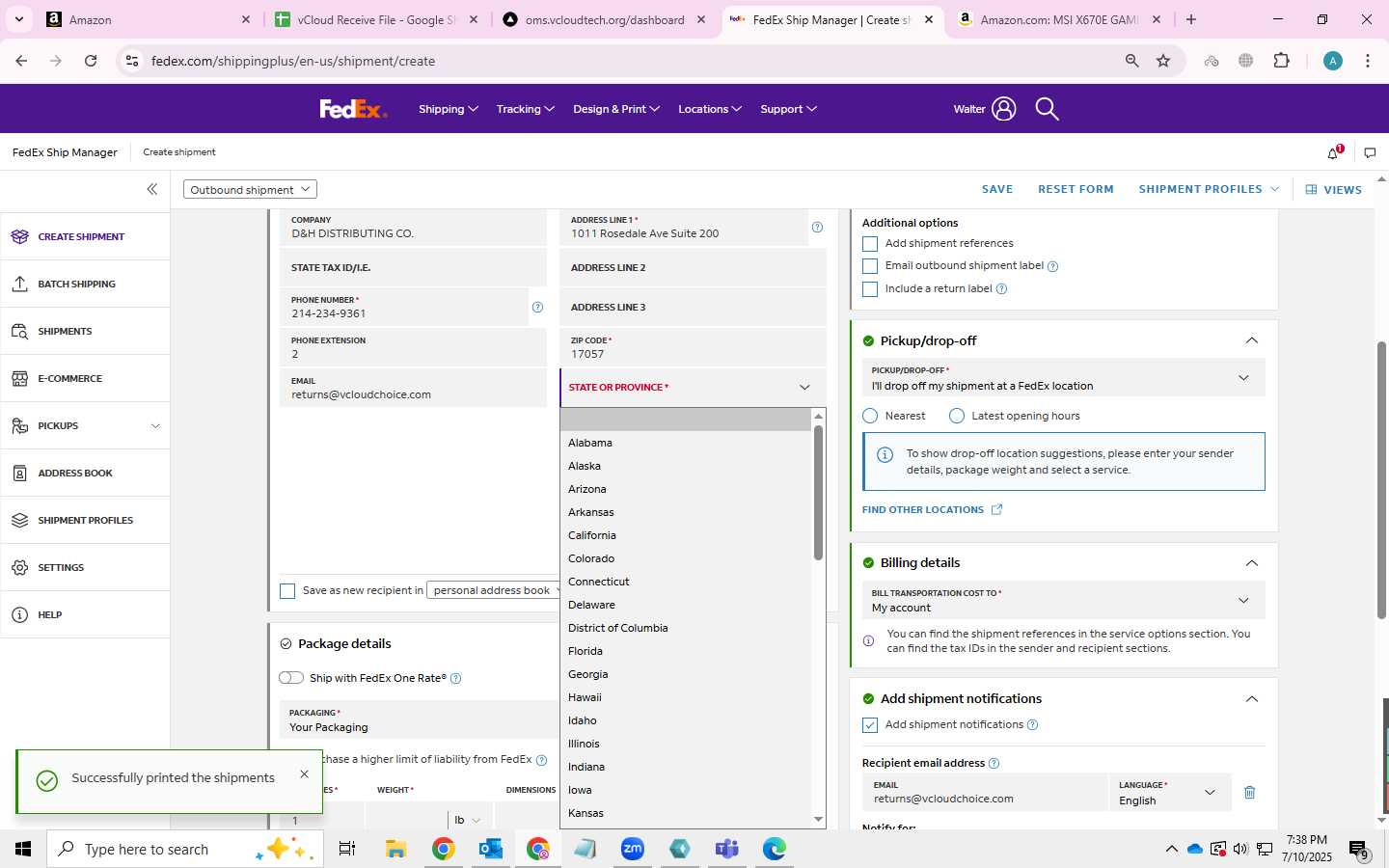Click help icon beside Address Line 1
The height and width of the screenshot is (868, 1389).
tap(817, 228)
